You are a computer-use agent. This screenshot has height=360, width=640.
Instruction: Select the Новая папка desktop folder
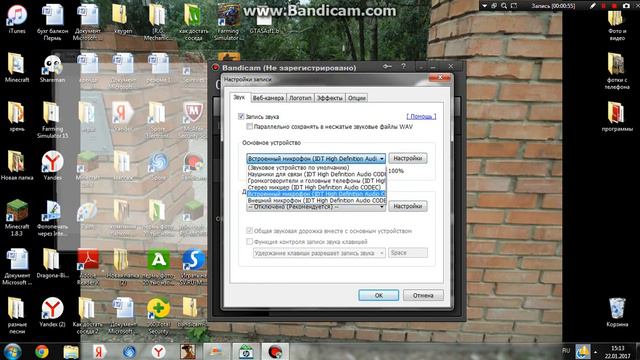[x=17, y=165]
